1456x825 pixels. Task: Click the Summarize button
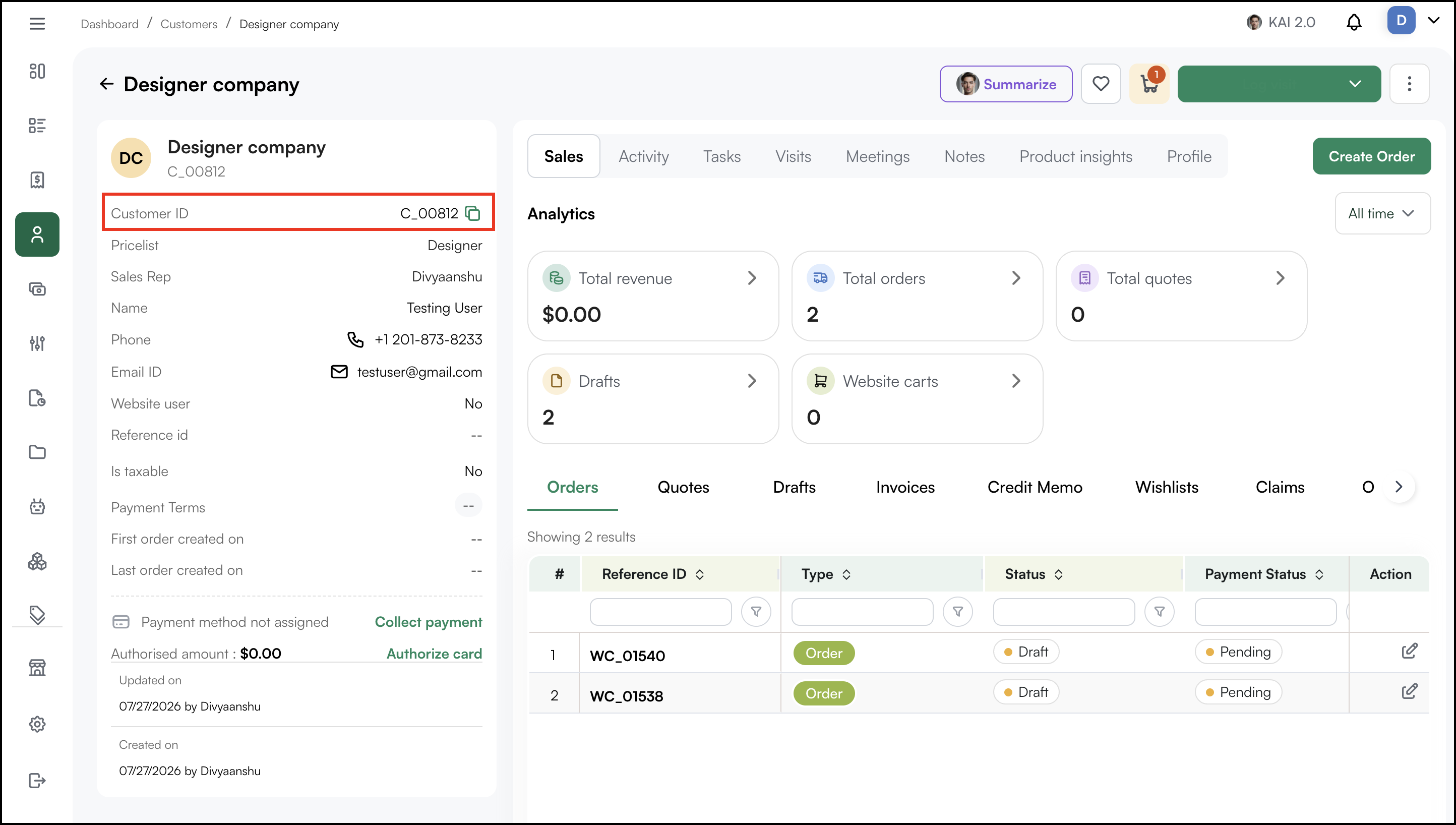1006,84
